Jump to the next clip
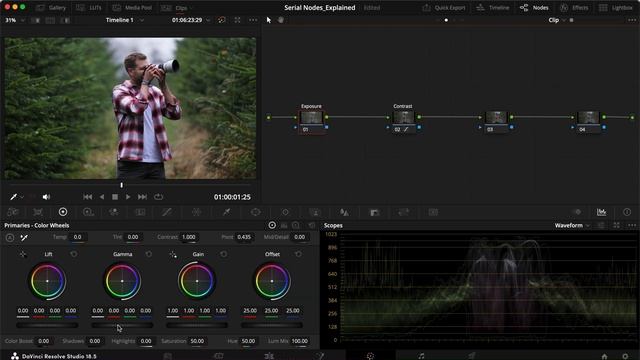Viewport: 640px width, 360px height. (x=142, y=197)
